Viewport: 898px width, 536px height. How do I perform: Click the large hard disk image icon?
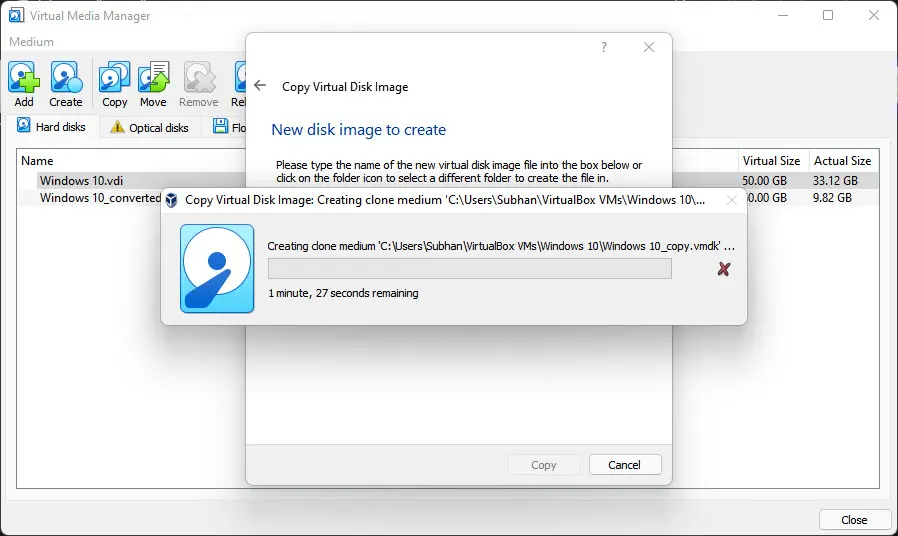coord(217,269)
